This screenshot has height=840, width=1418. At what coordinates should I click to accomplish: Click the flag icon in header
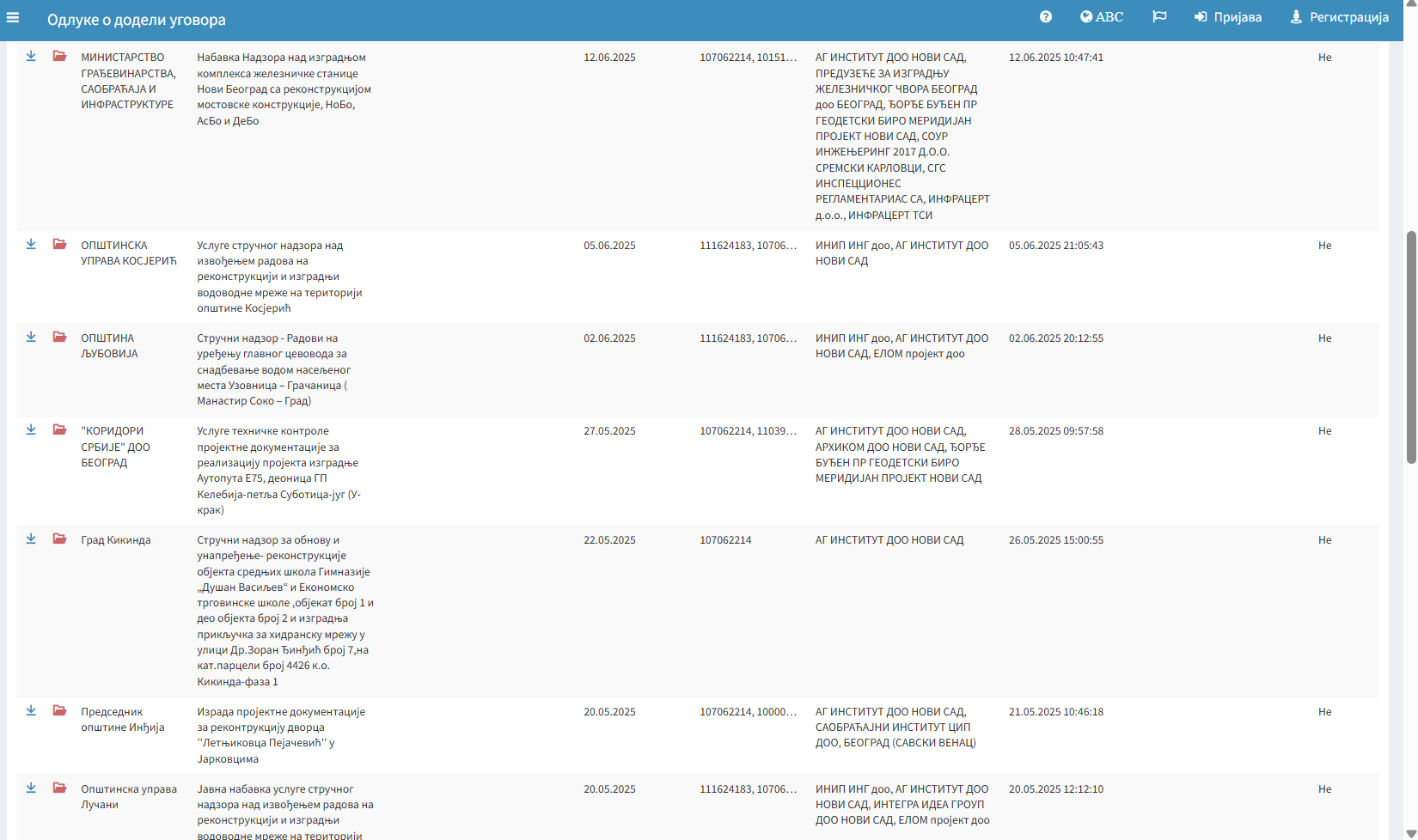1158,17
